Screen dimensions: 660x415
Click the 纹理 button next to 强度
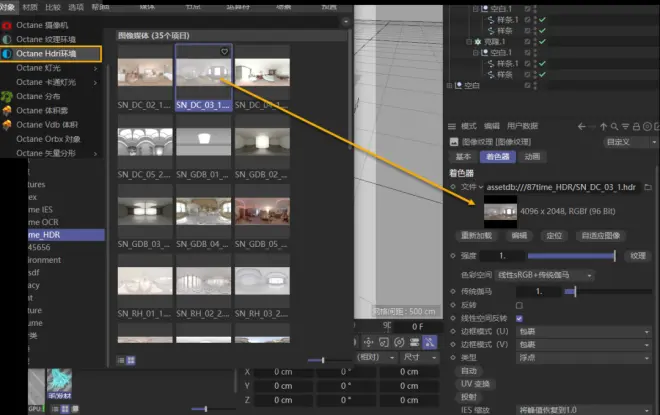pos(638,255)
